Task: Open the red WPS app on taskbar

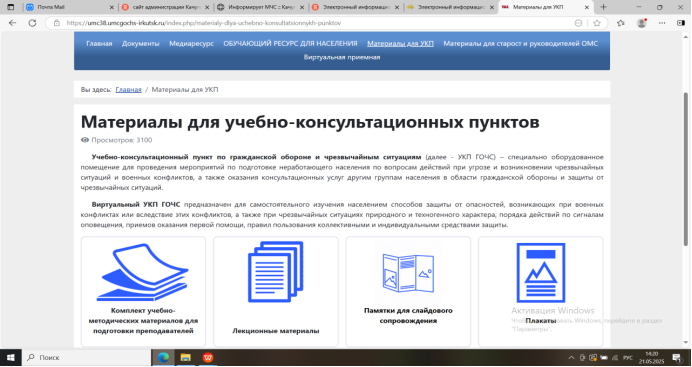Action: coord(208,357)
